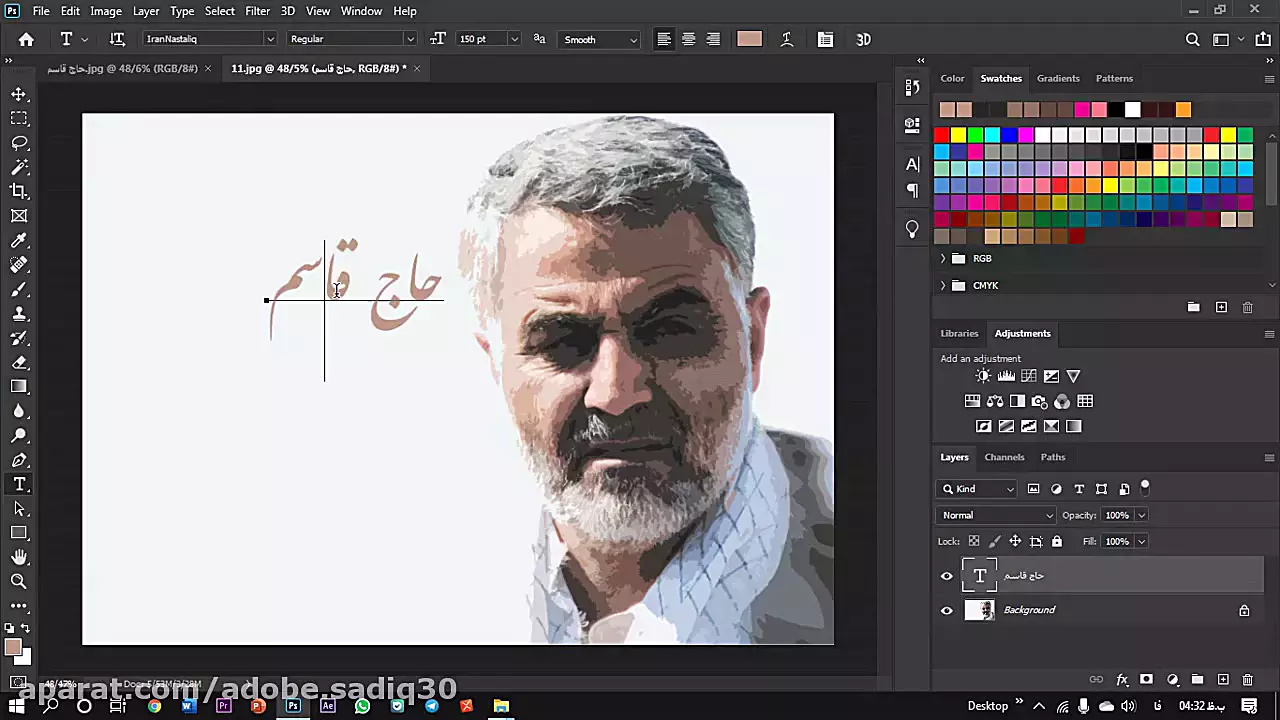
Task: Select the Dodge tool
Action: [19, 436]
